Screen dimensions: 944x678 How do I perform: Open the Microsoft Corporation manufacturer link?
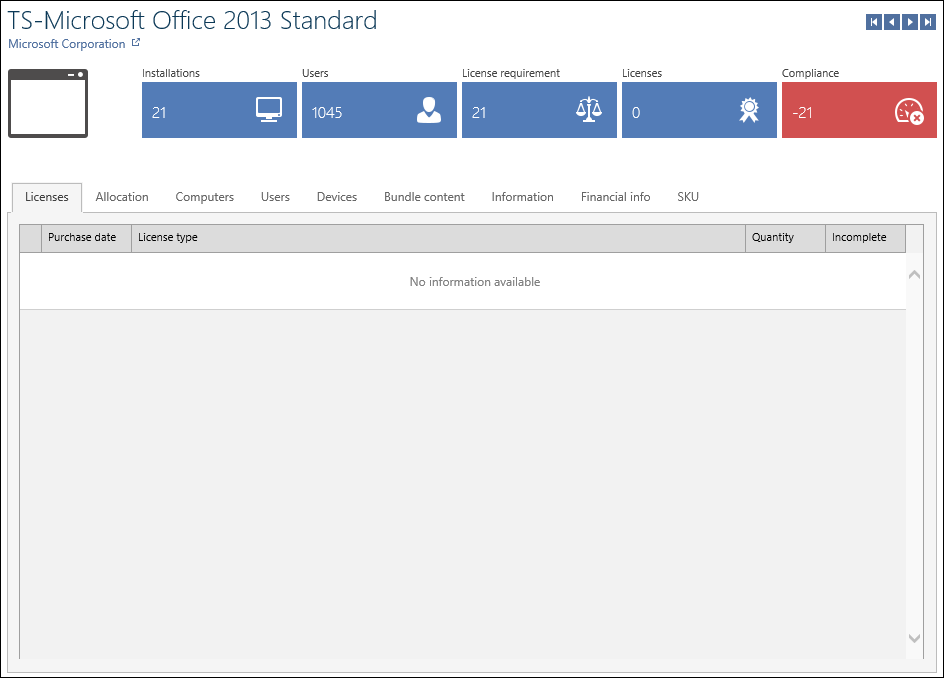66,44
